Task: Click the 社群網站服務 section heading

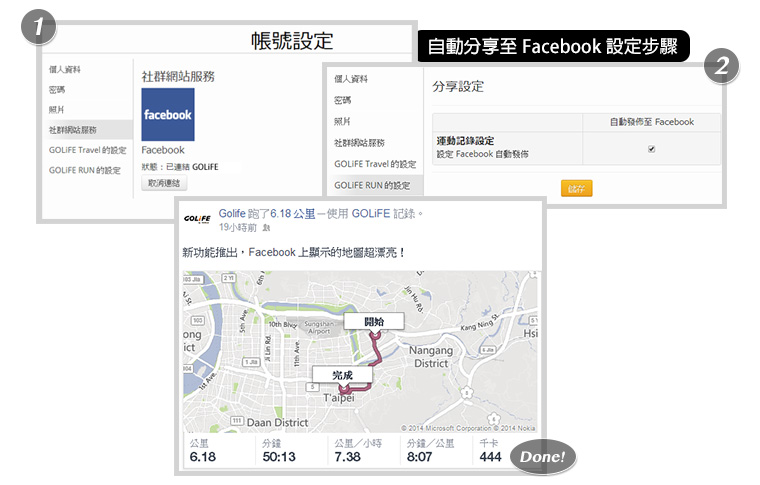Action: (x=178, y=76)
